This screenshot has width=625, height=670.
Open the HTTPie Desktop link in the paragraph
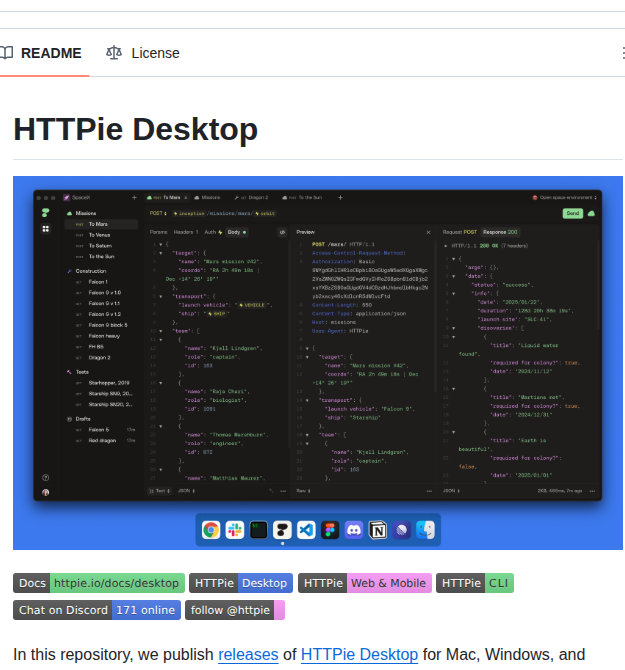click(x=359, y=654)
